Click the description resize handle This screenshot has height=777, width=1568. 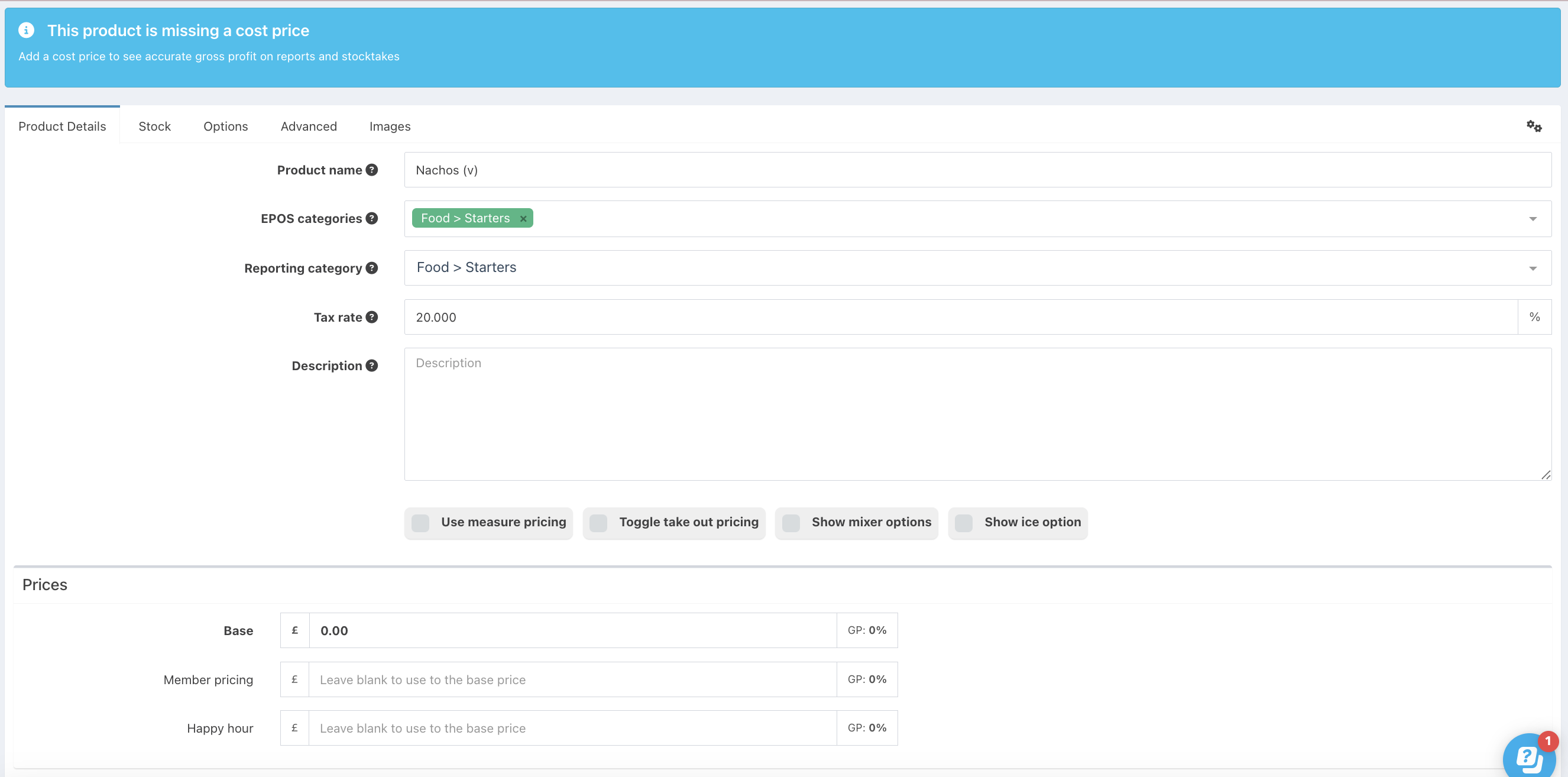click(1546, 474)
